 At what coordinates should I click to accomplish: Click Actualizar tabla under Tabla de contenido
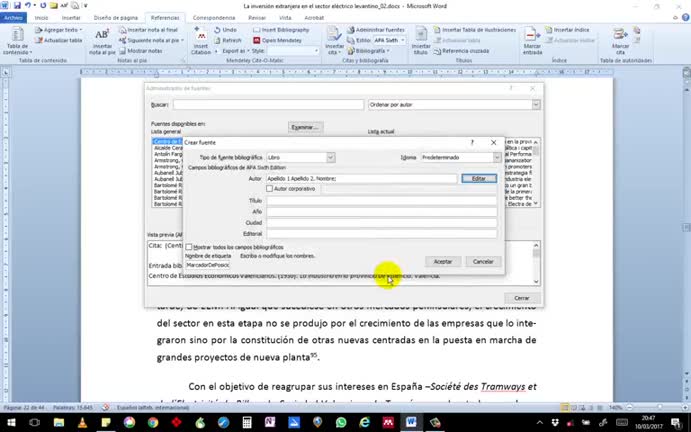click(59, 40)
